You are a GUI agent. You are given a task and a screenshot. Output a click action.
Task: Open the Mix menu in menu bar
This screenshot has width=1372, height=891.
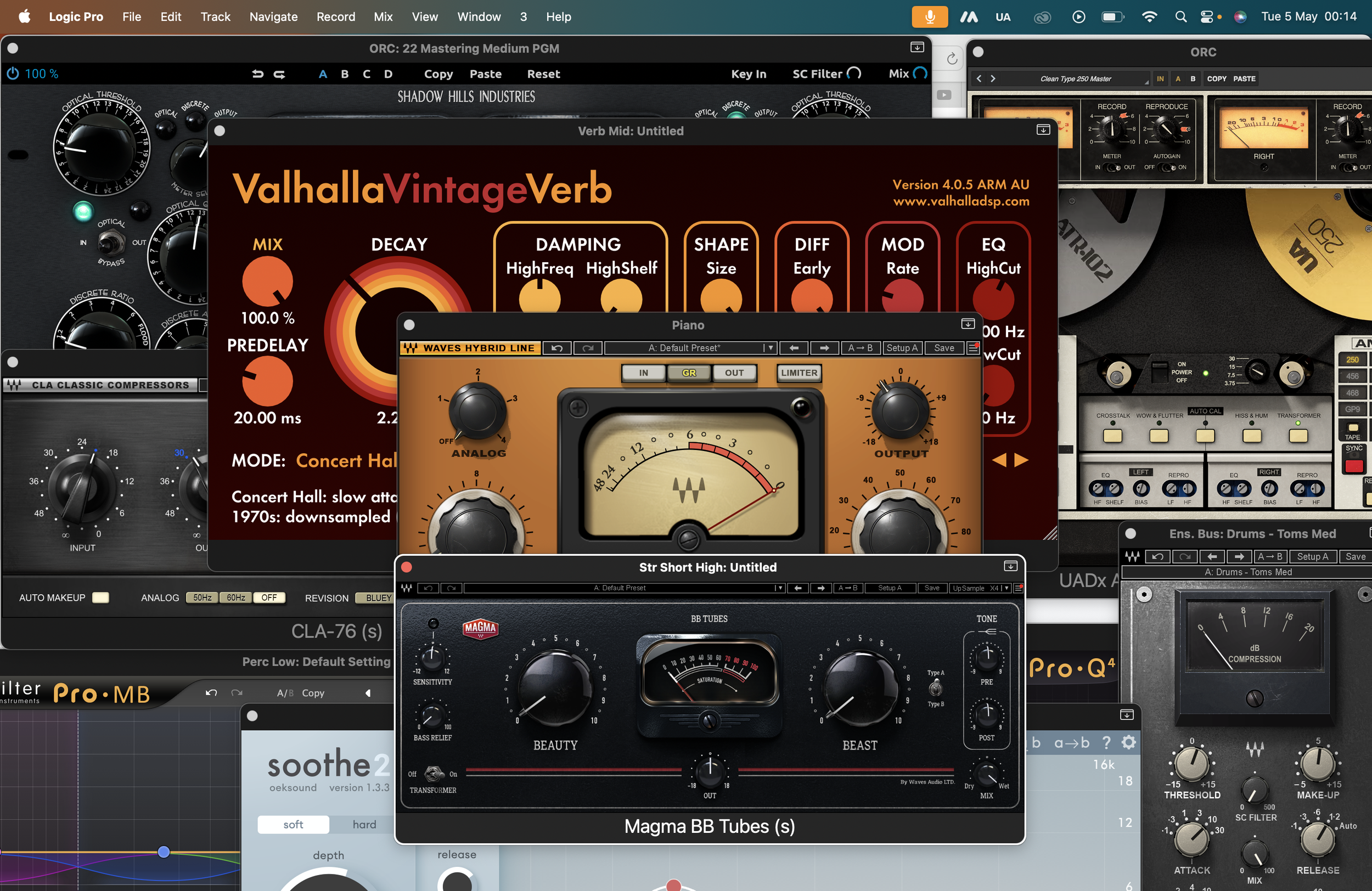[x=384, y=16]
